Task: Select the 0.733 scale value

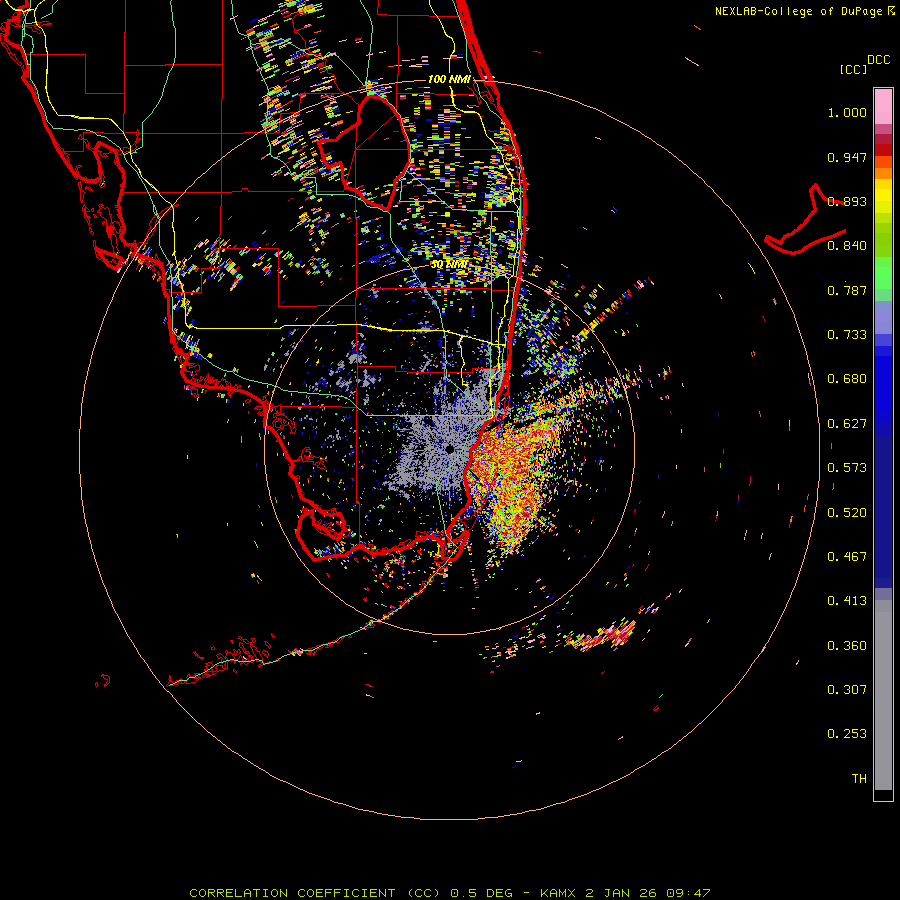Action: click(847, 335)
